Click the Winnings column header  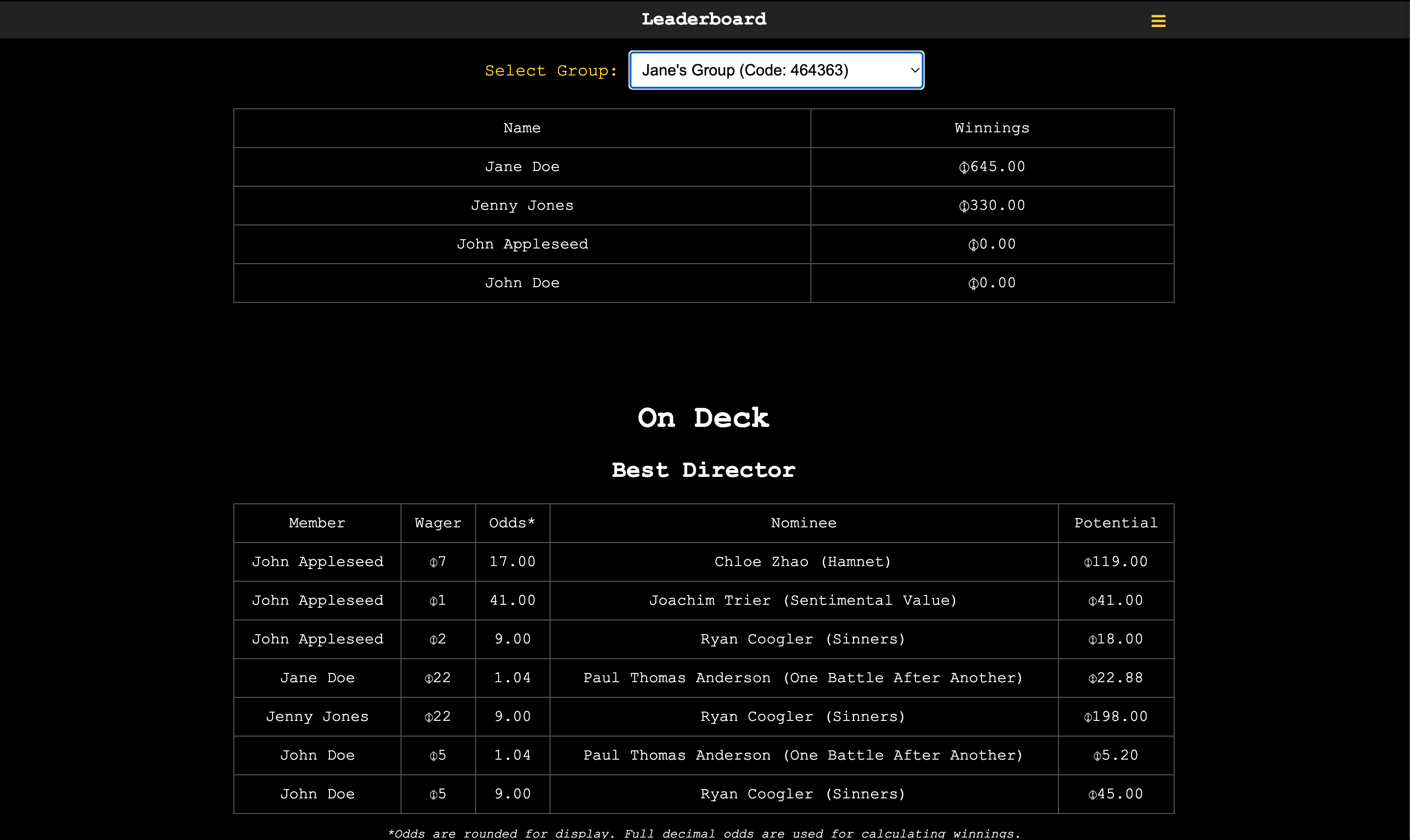coord(991,128)
